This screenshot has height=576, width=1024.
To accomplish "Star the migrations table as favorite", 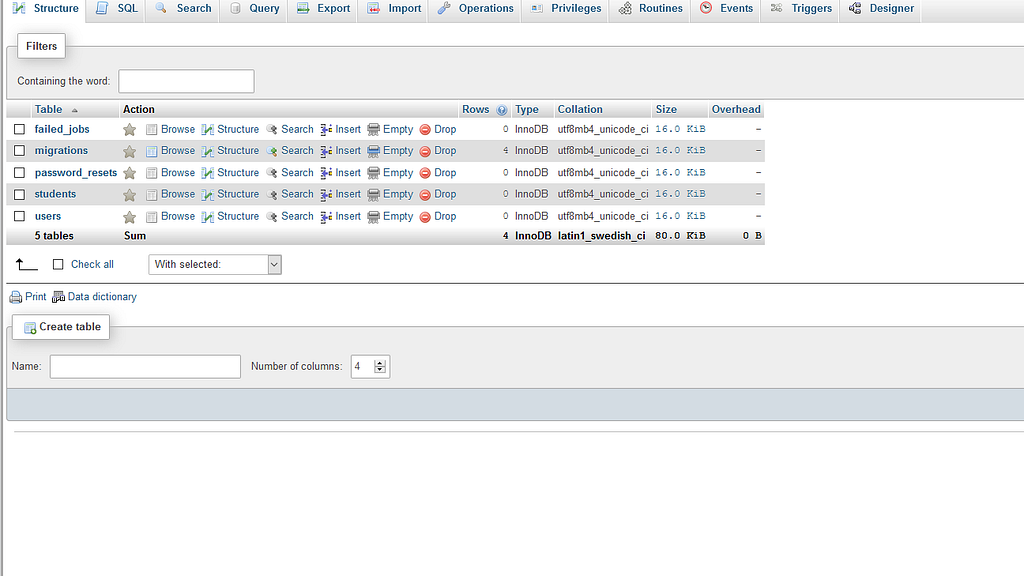I will 129,152.
